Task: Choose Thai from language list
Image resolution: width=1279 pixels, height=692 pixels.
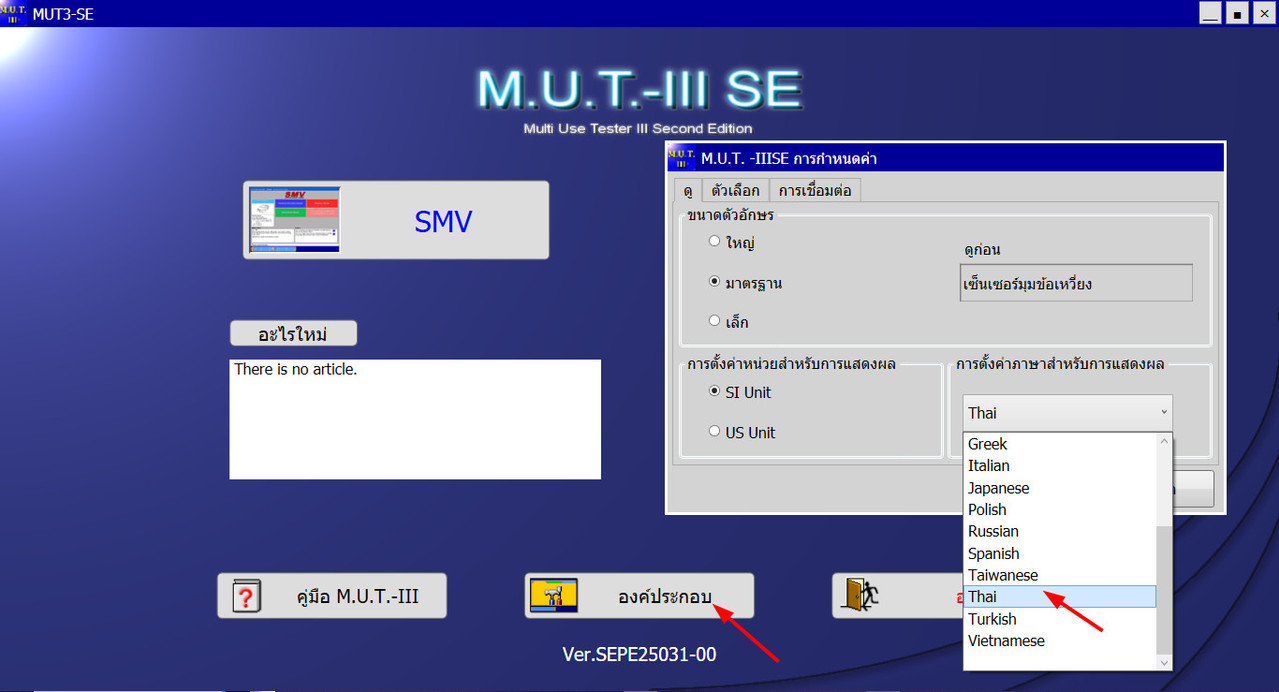Action: [x=1059, y=597]
